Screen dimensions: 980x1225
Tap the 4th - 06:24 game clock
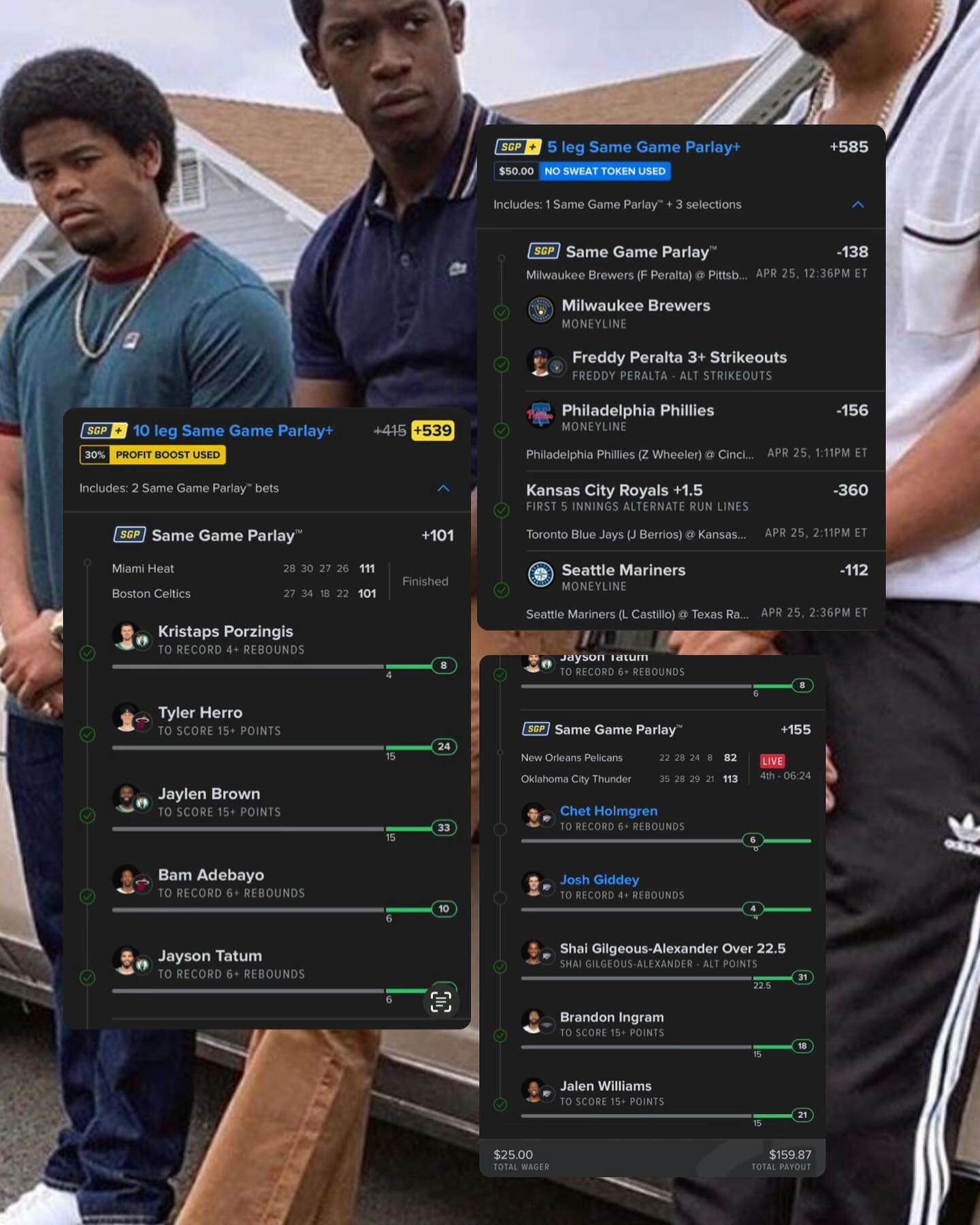(785, 776)
